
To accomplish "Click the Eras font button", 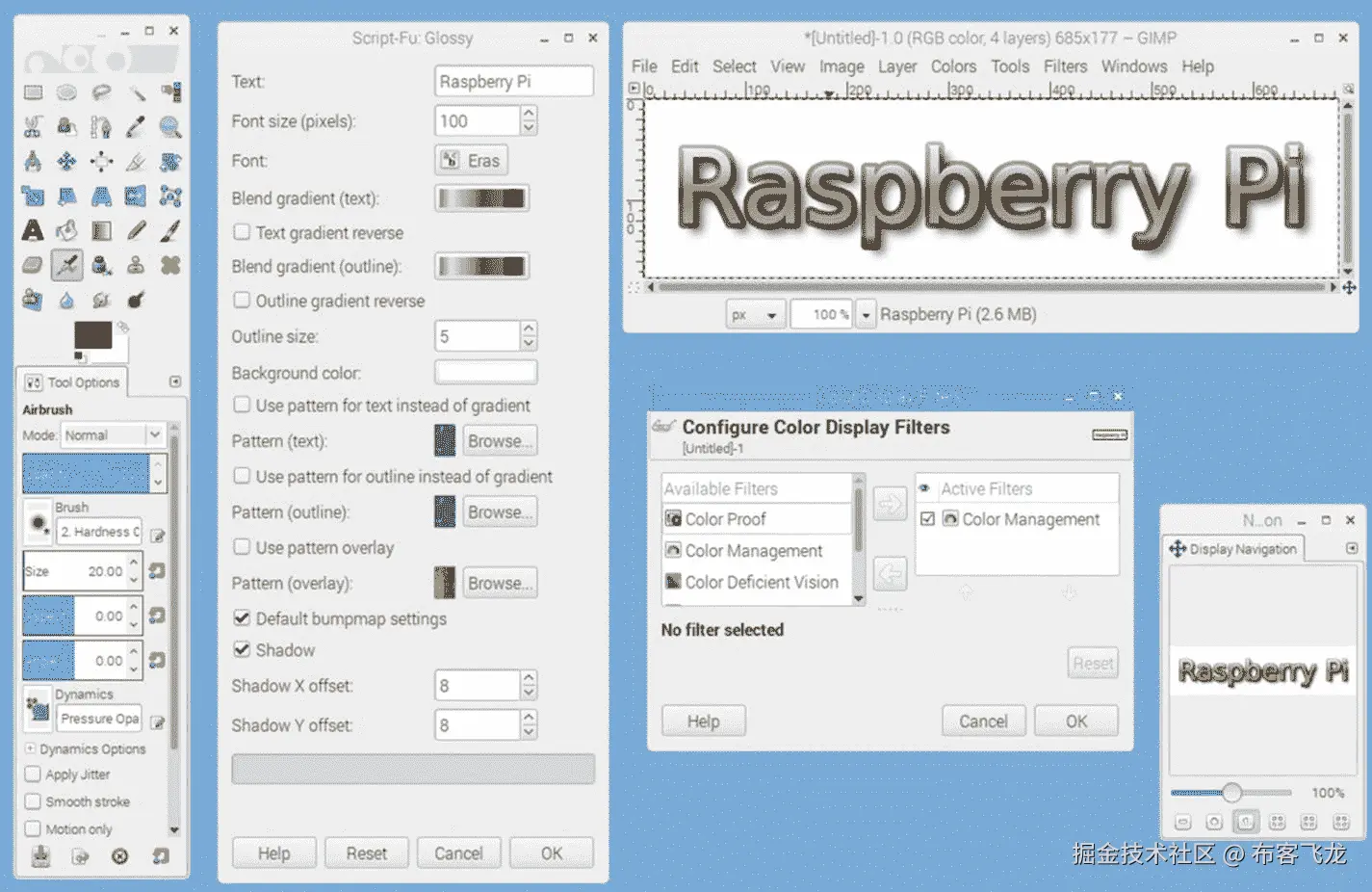I will click(471, 161).
